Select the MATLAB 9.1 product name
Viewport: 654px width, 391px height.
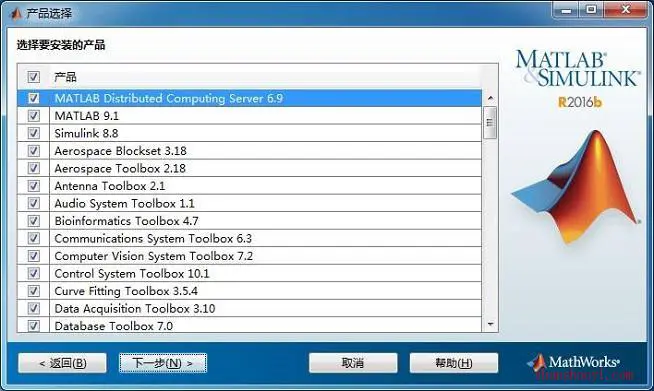point(87,116)
